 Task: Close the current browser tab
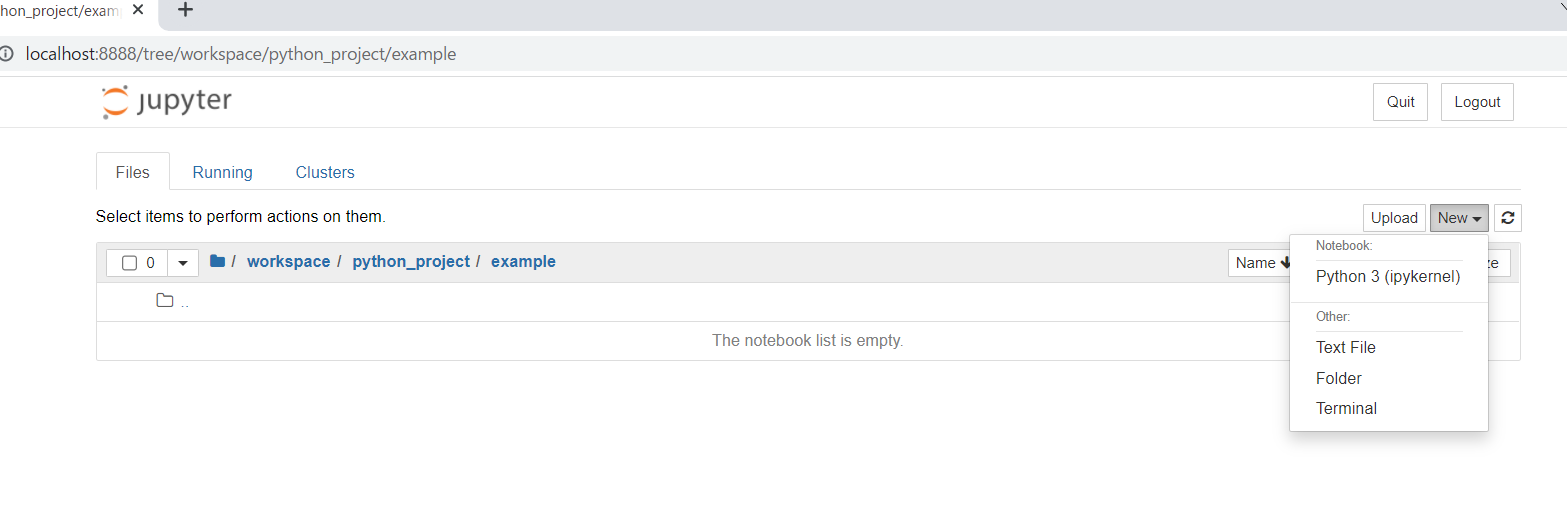click(138, 10)
